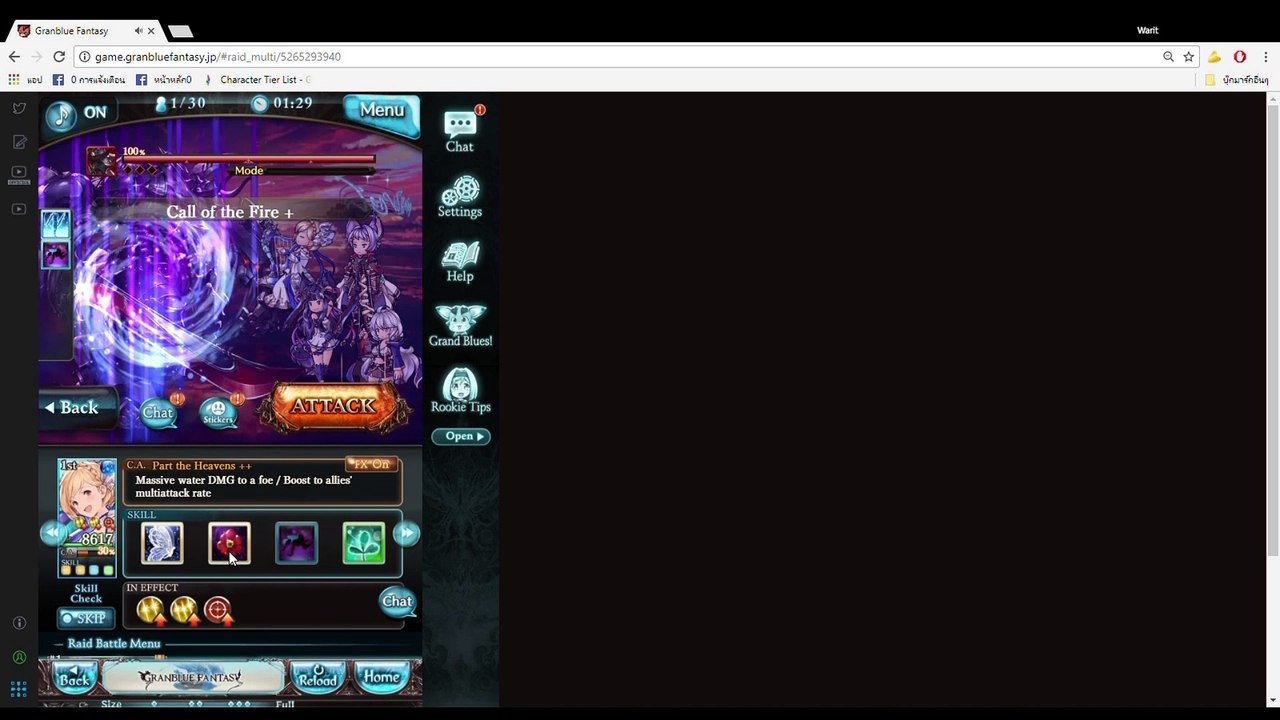Screen dimensions: 1280x720
Task: Toggle the Skill Check SKIP switch
Action: click(x=86, y=618)
